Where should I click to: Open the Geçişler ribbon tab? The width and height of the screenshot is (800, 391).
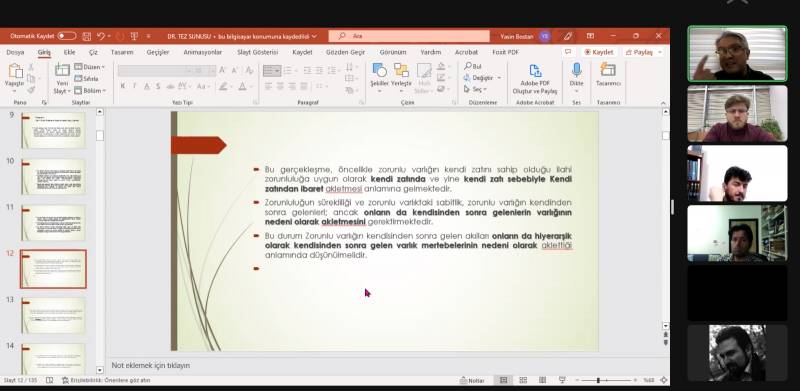(158, 52)
